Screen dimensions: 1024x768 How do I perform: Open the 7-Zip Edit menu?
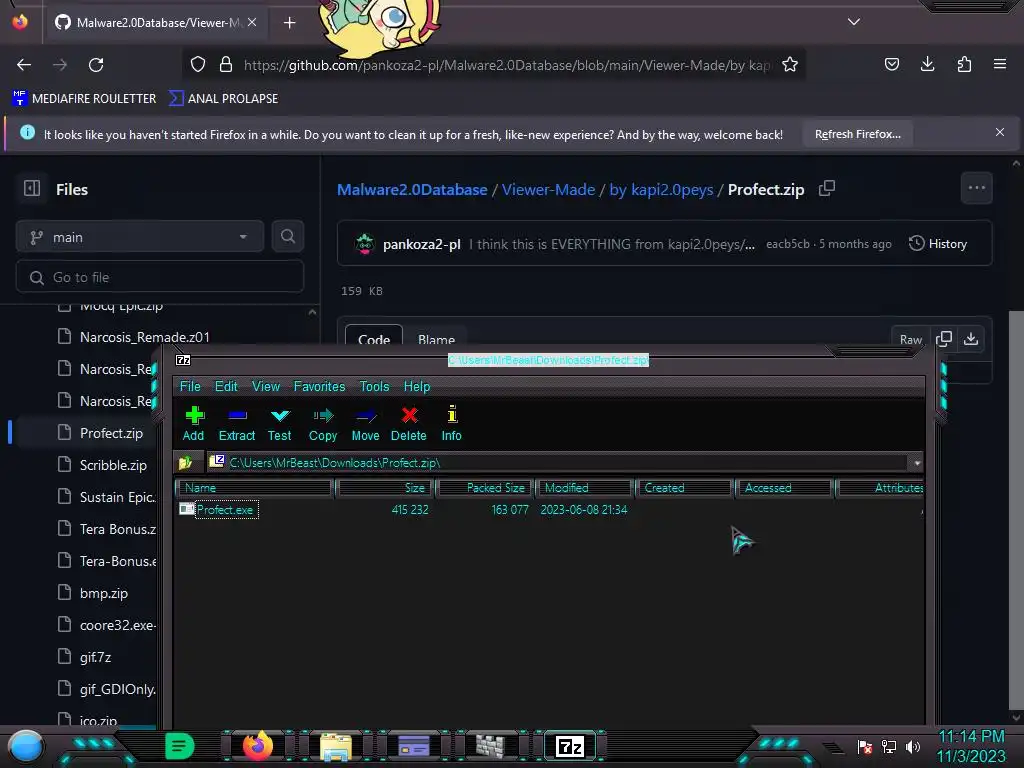click(226, 387)
